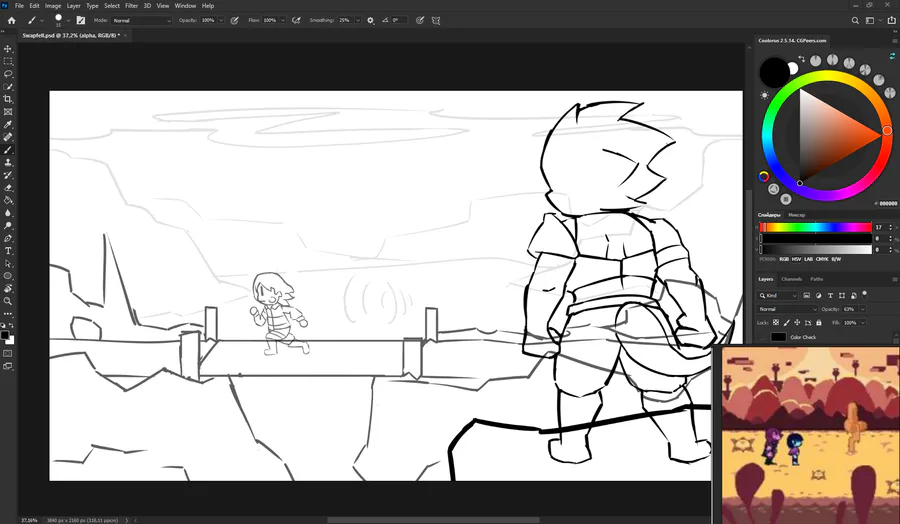Open the brush preset picker arrow

(x=68, y=20)
